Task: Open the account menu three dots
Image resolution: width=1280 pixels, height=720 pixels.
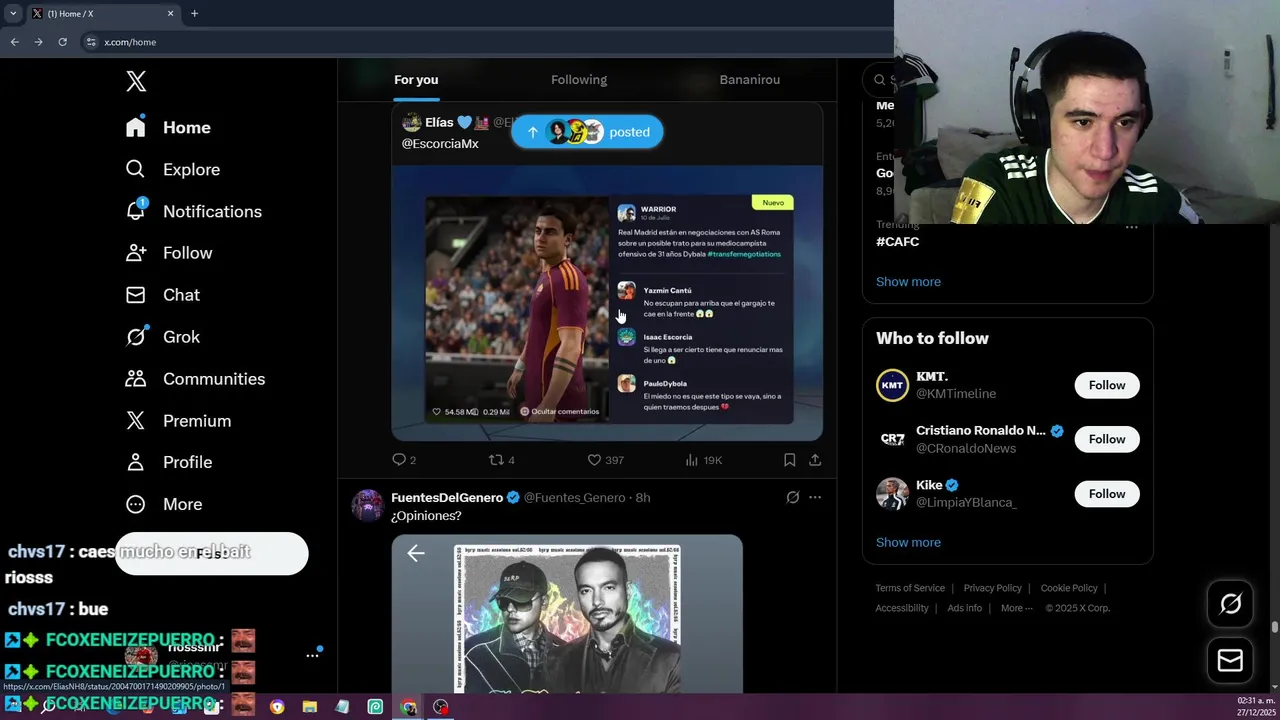Action: [312, 655]
